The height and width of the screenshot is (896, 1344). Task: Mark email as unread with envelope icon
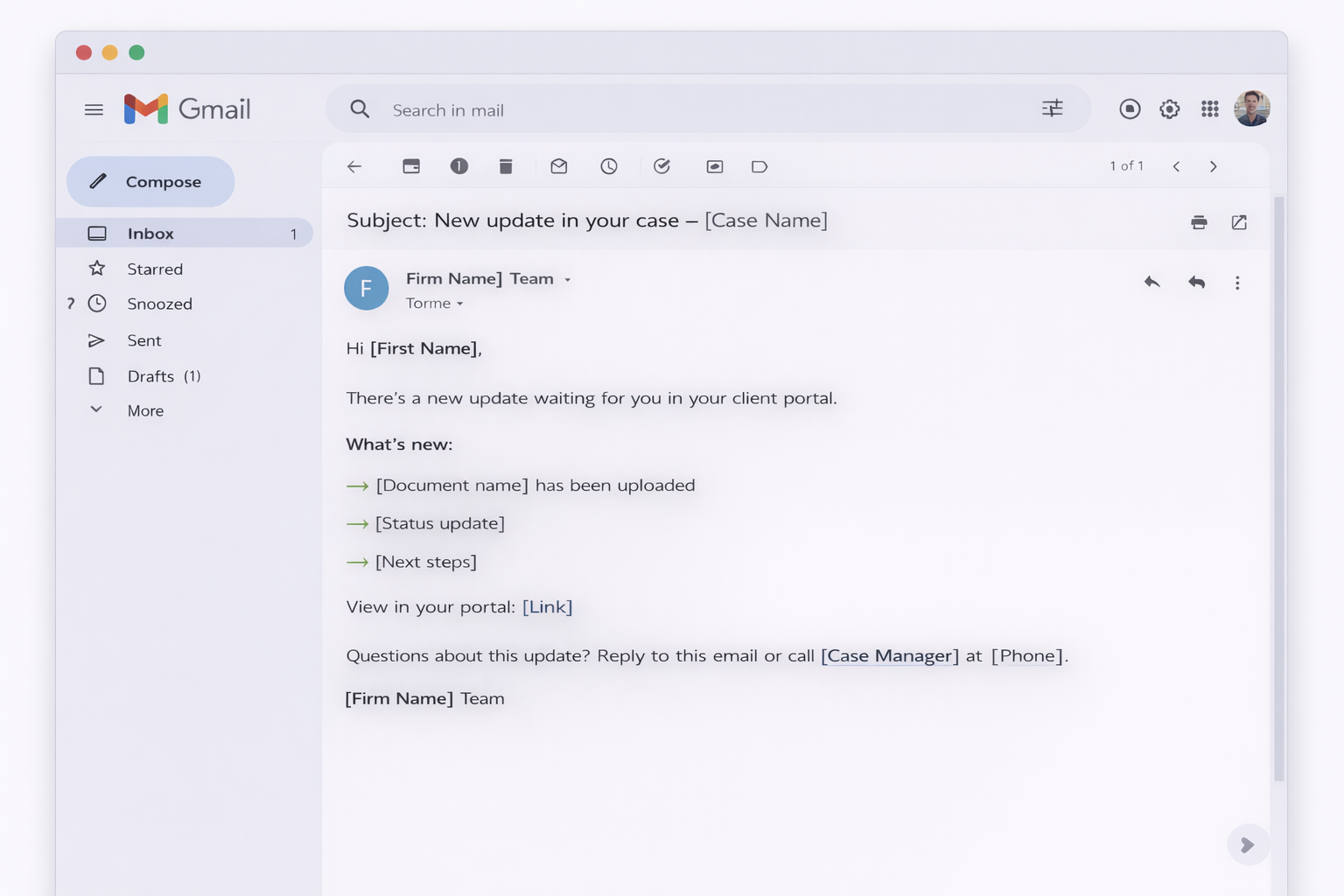(559, 166)
